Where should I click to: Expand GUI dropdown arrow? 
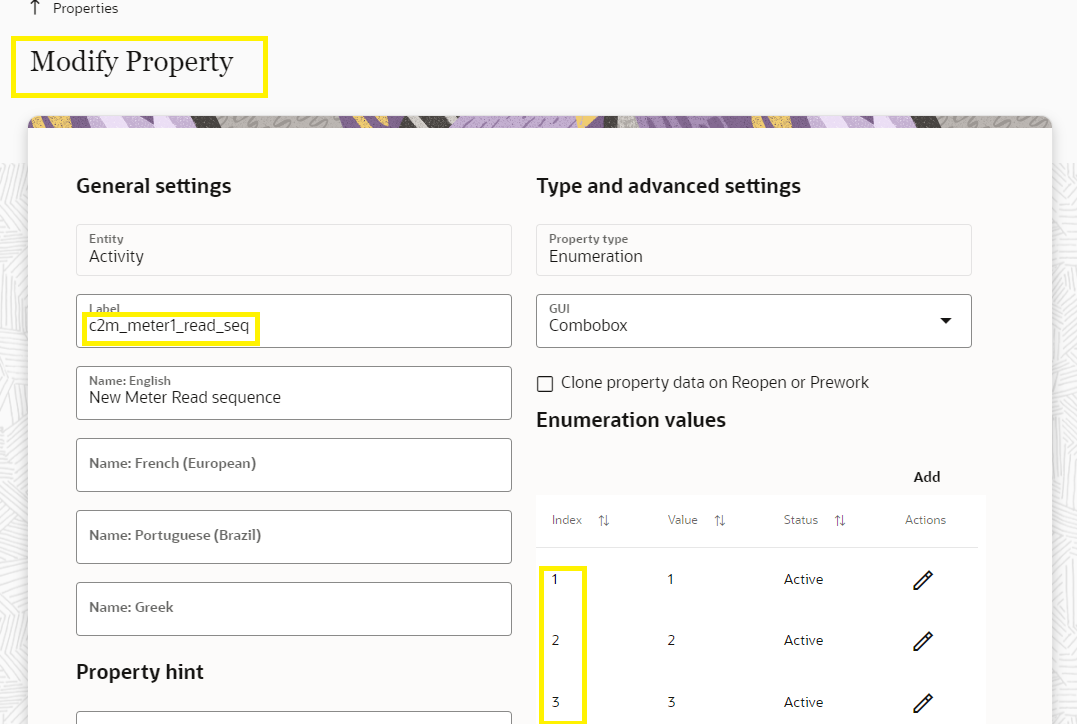[946, 321]
